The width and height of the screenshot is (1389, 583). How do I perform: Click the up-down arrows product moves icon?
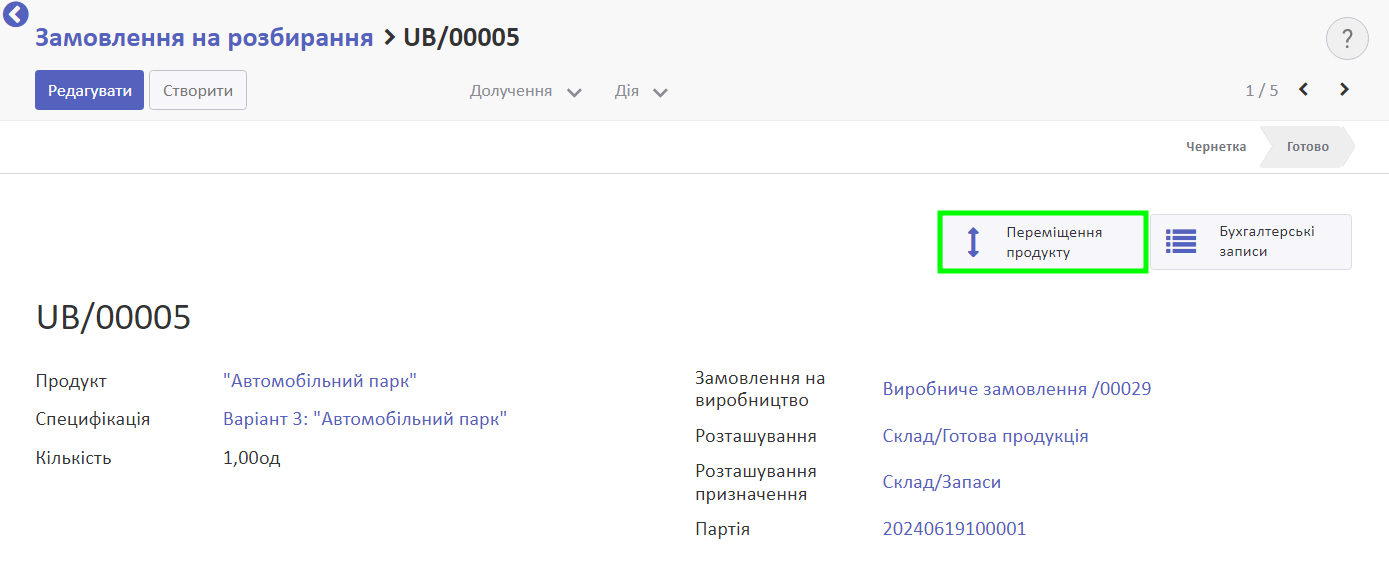click(x=973, y=242)
